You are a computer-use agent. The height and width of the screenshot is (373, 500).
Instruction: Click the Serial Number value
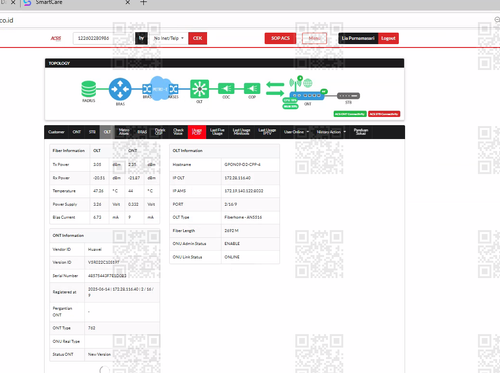tap(107, 276)
